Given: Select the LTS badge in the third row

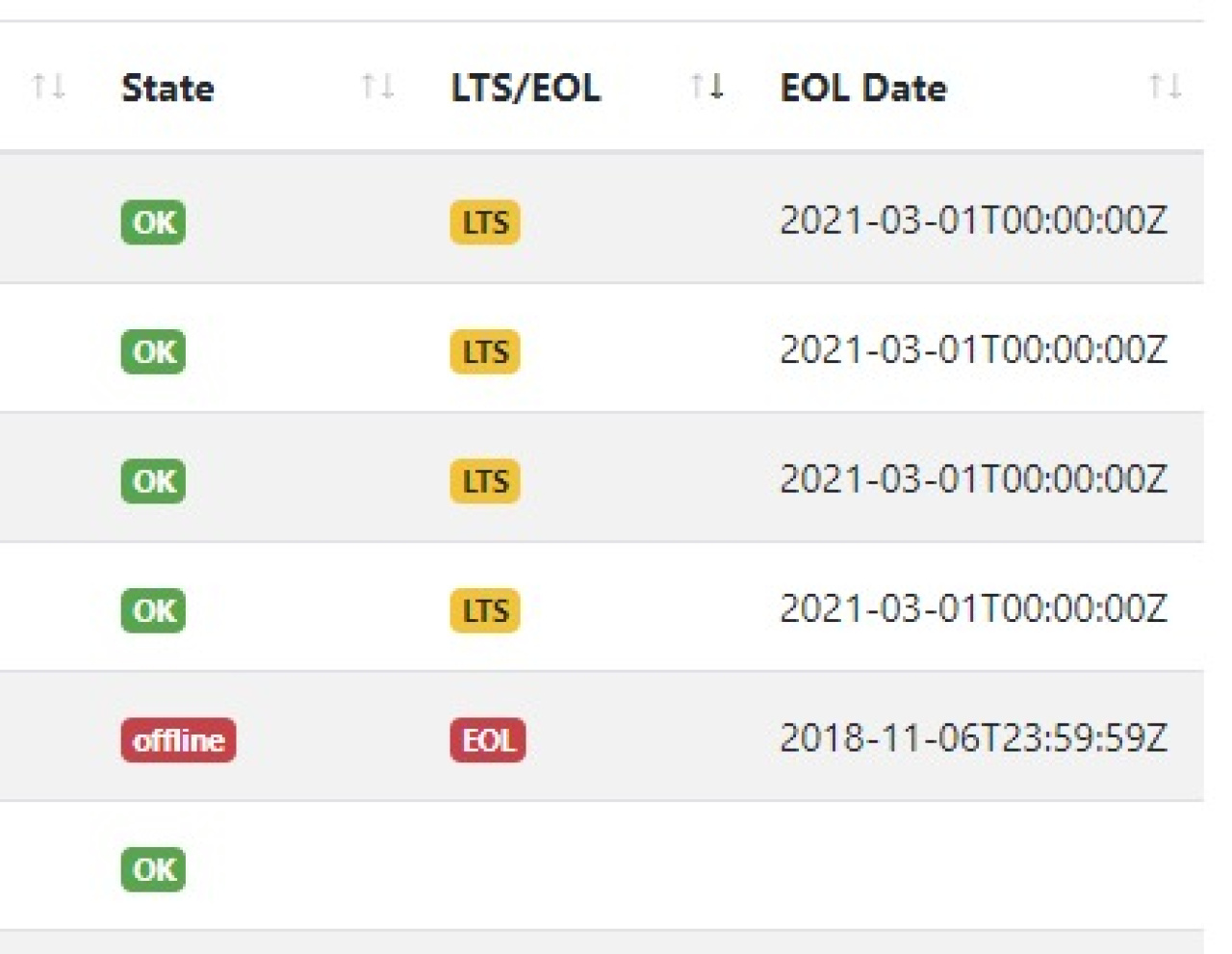Looking at the screenshot, I should point(485,480).
